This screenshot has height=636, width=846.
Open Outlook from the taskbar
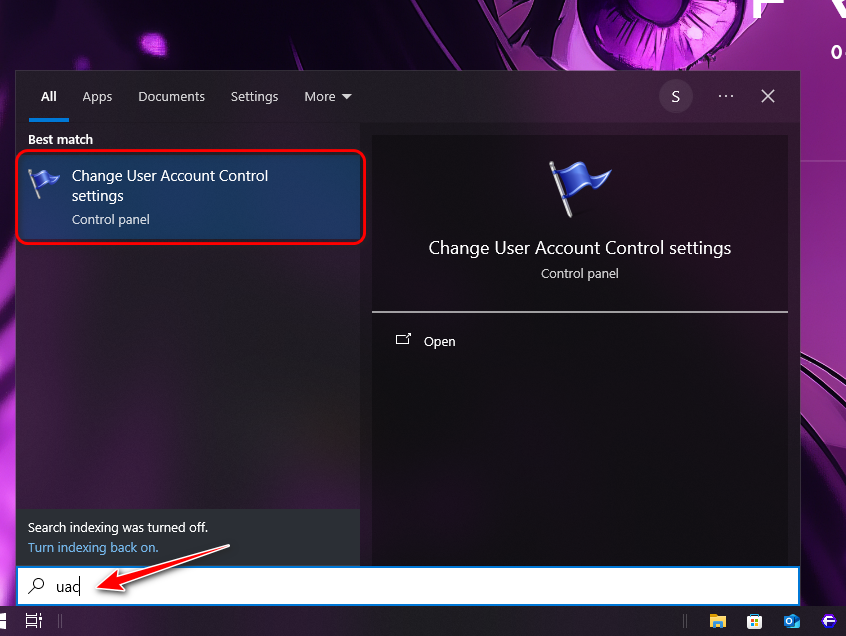[x=792, y=621]
